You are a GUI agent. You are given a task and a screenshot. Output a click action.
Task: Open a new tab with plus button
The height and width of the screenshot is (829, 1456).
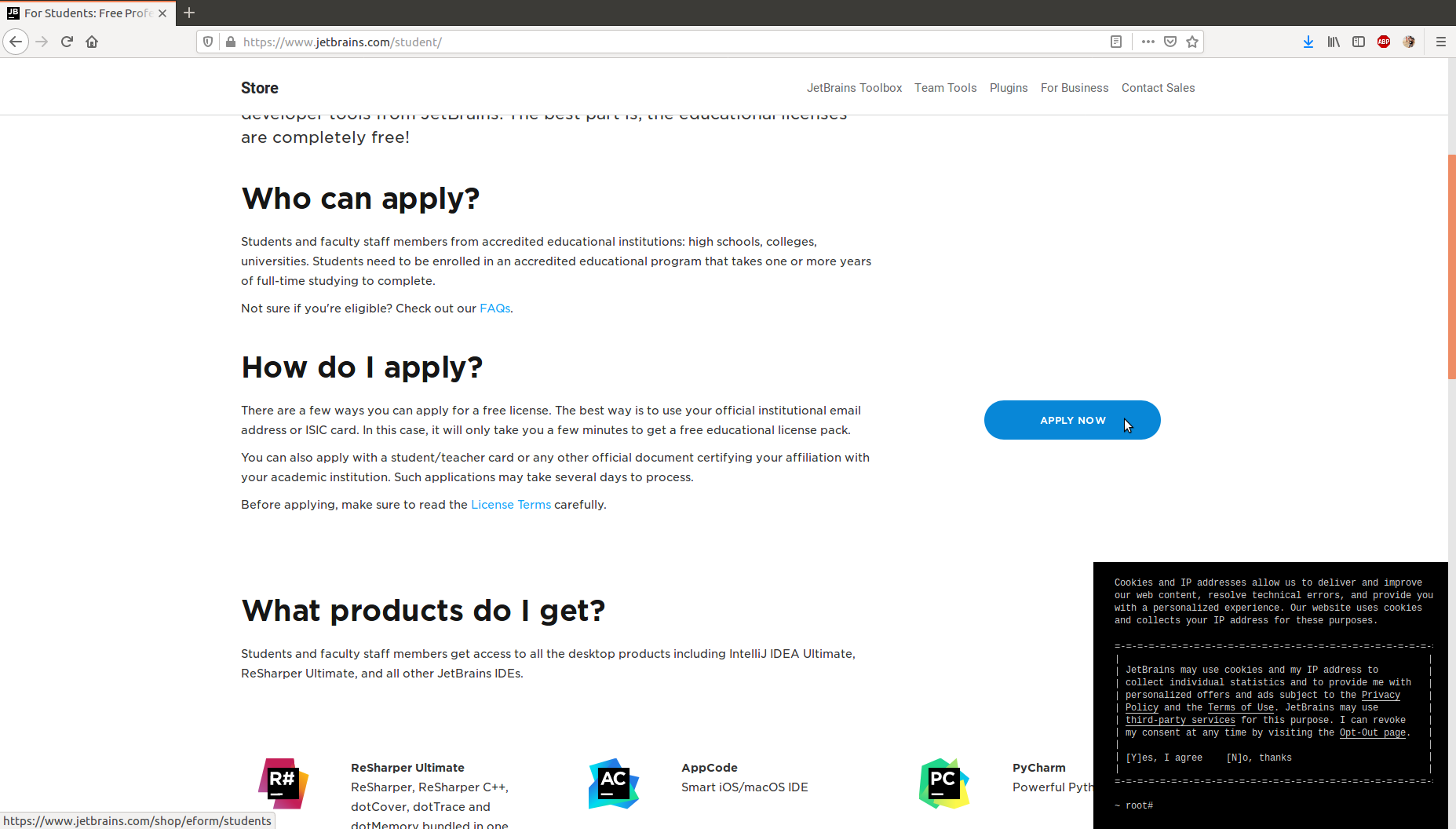tap(189, 13)
